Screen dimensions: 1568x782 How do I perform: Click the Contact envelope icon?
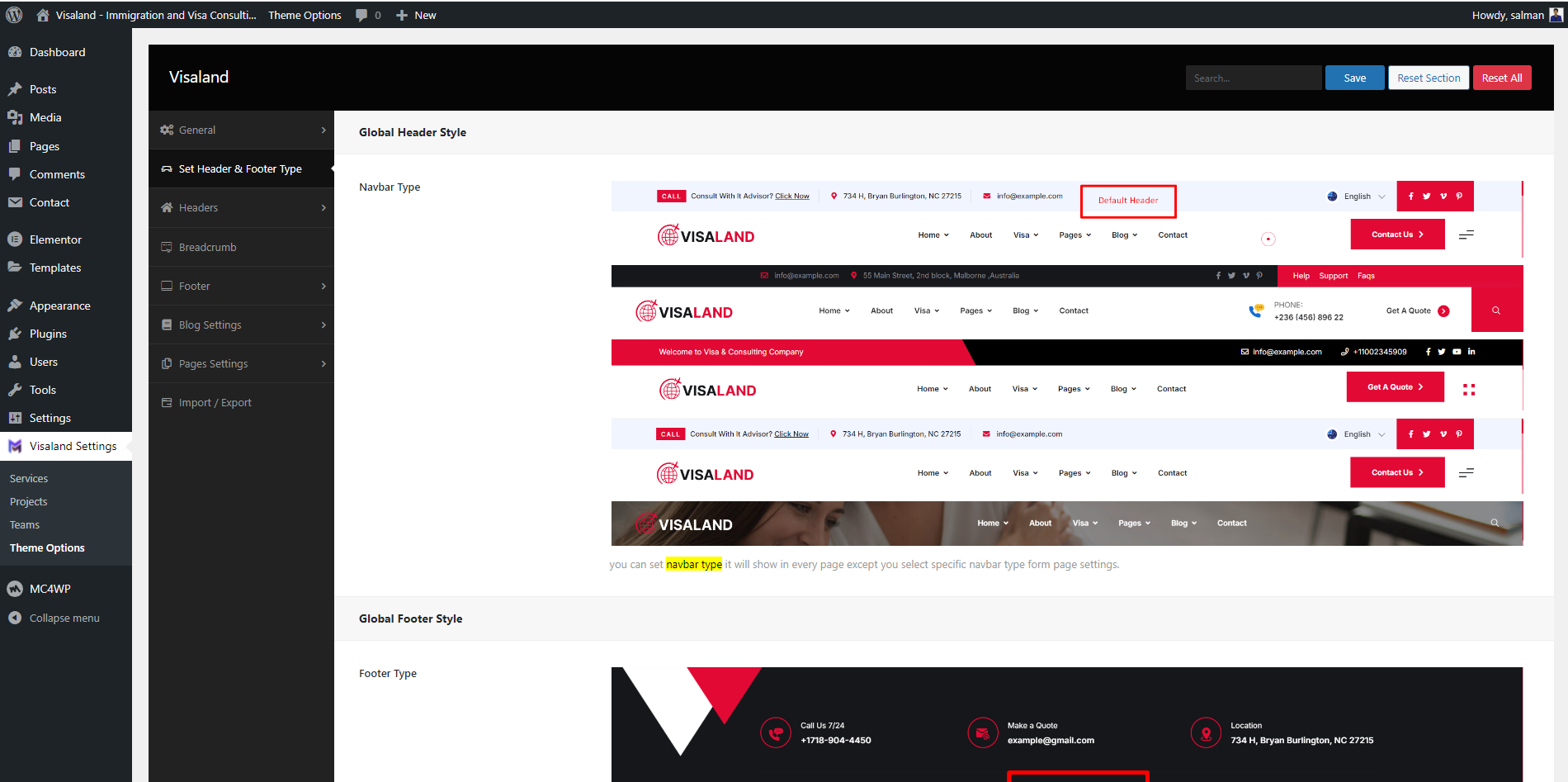coord(15,202)
